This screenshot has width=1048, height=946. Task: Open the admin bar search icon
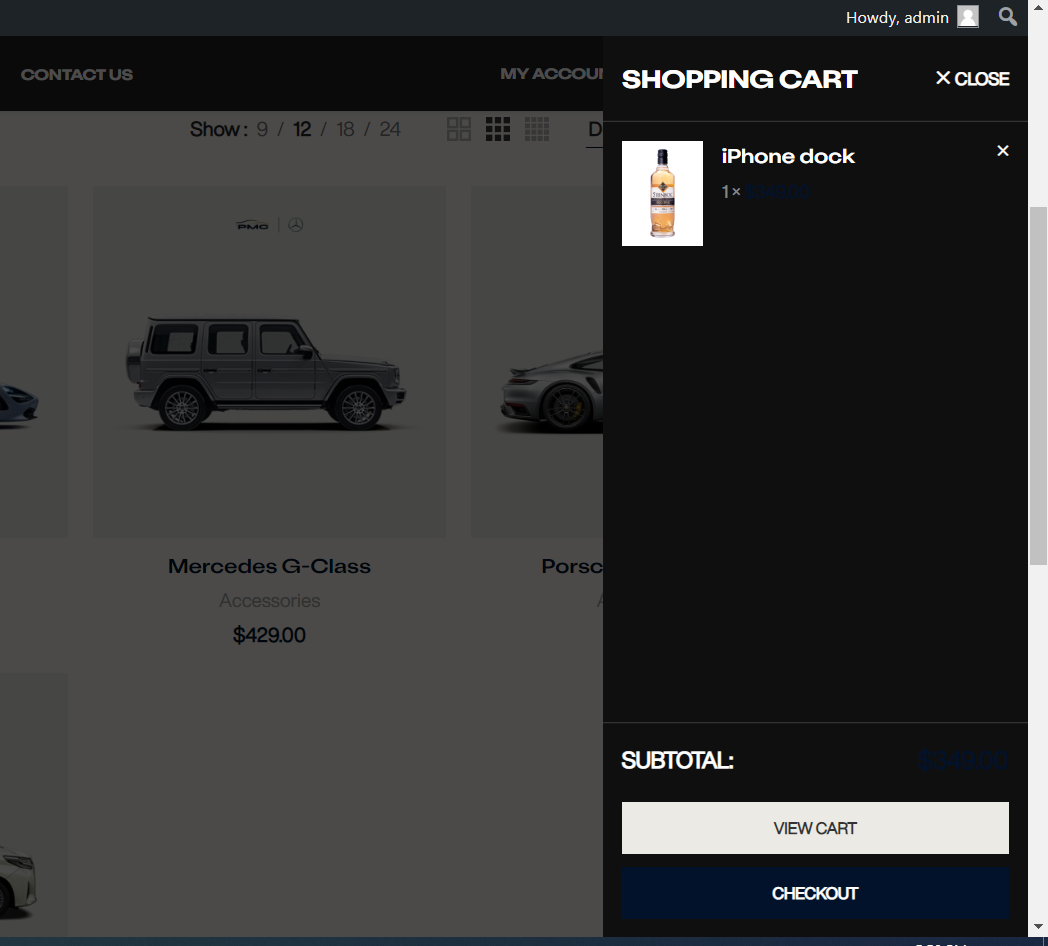[x=1007, y=17]
